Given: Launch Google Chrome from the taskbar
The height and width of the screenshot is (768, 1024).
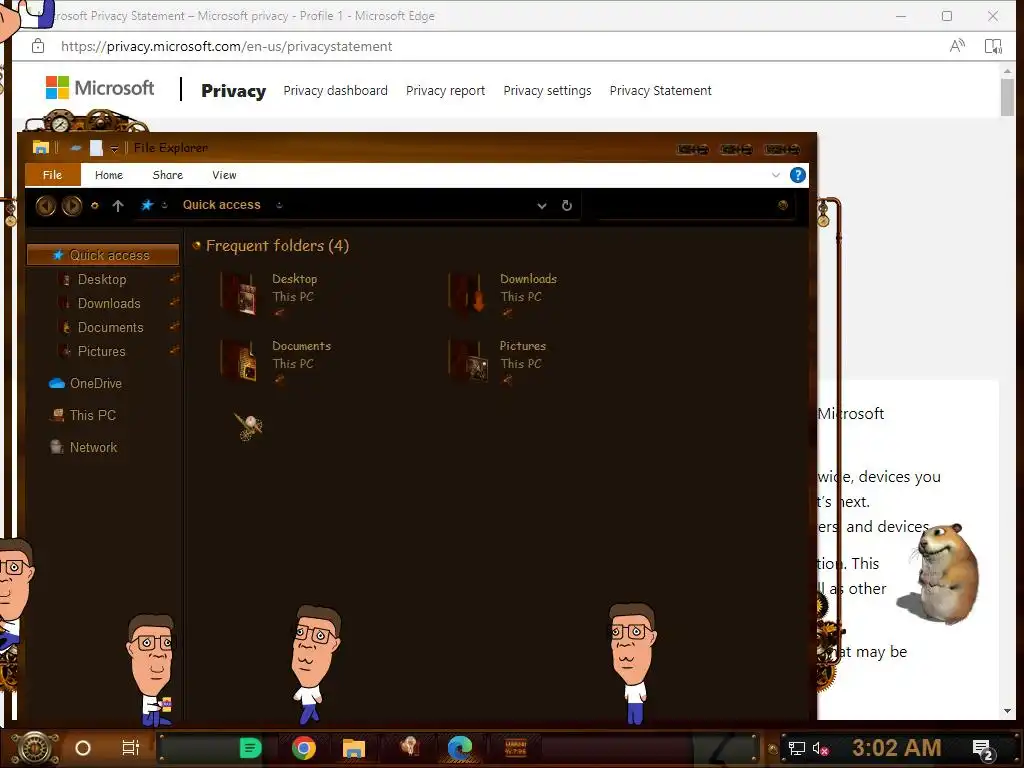Looking at the screenshot, I should point(304,748).
